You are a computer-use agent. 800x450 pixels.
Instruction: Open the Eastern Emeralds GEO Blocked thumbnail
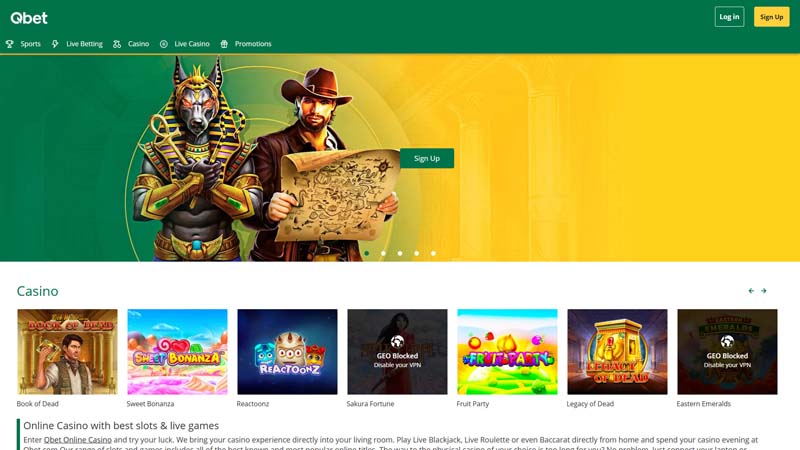coord(728,352)
